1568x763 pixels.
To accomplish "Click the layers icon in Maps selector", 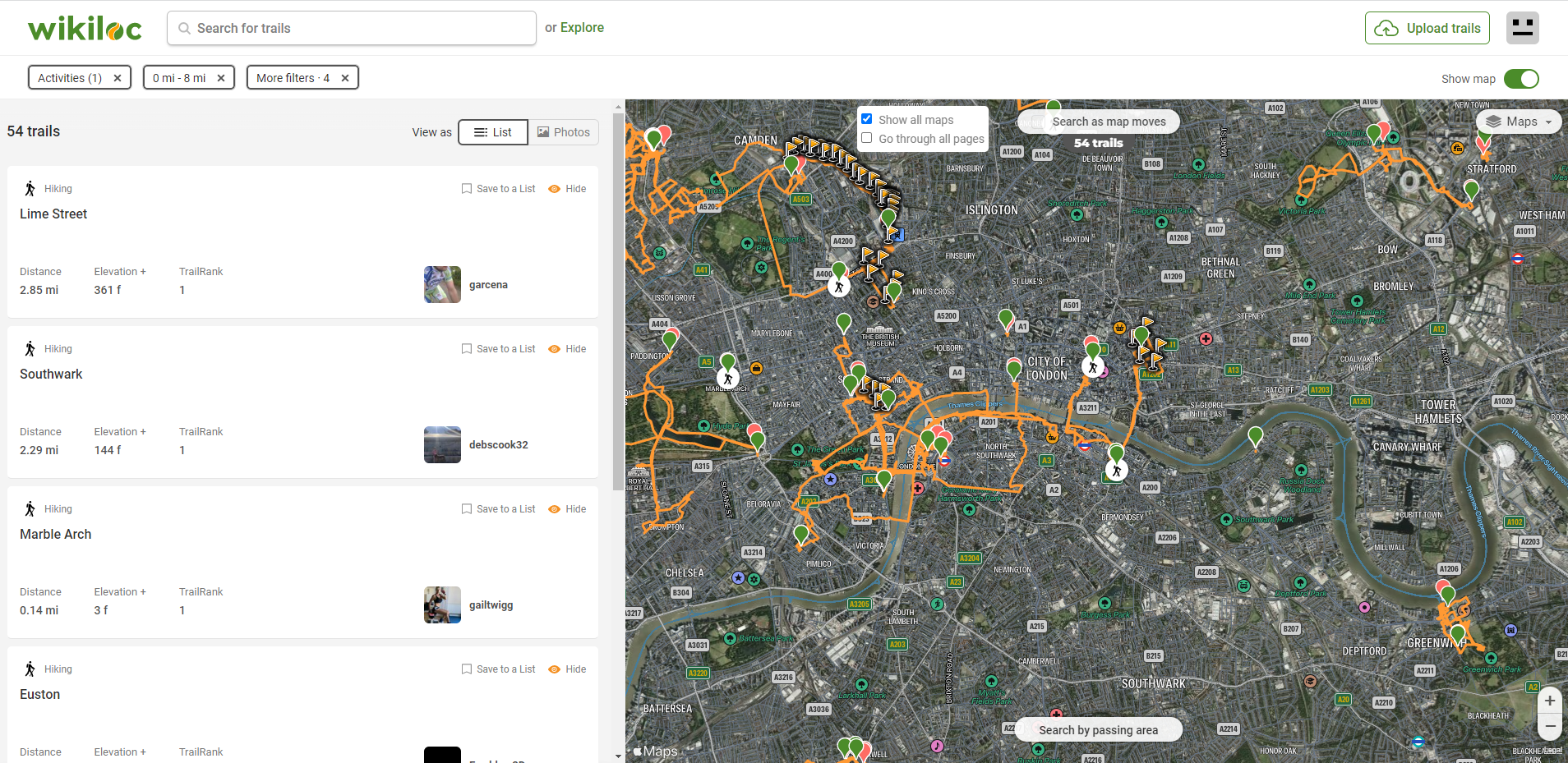I will point(1493,122).
